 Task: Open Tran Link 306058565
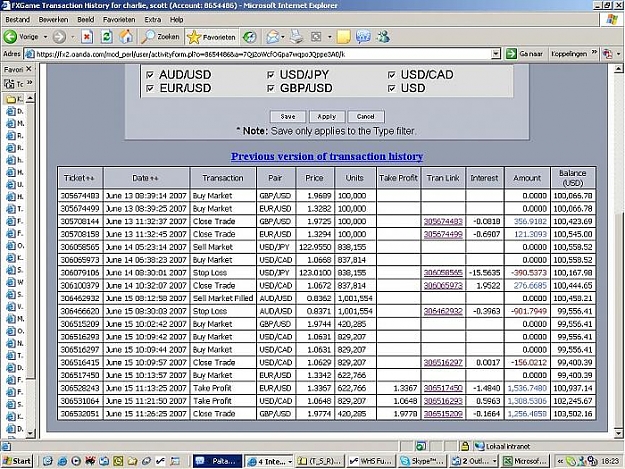[x=443, y=273]
